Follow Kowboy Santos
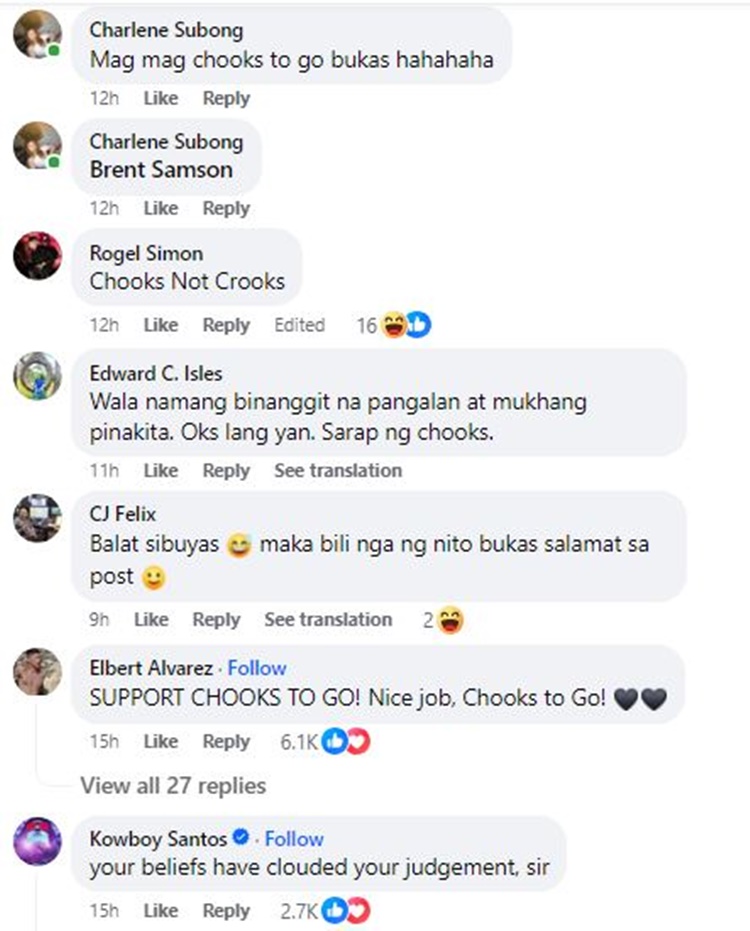 (294, 838)
